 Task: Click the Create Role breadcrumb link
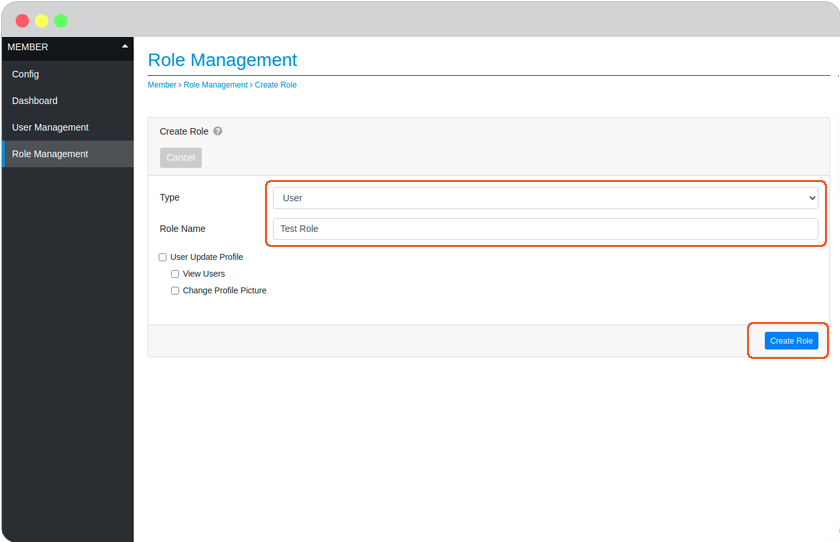tap(275, 85)
